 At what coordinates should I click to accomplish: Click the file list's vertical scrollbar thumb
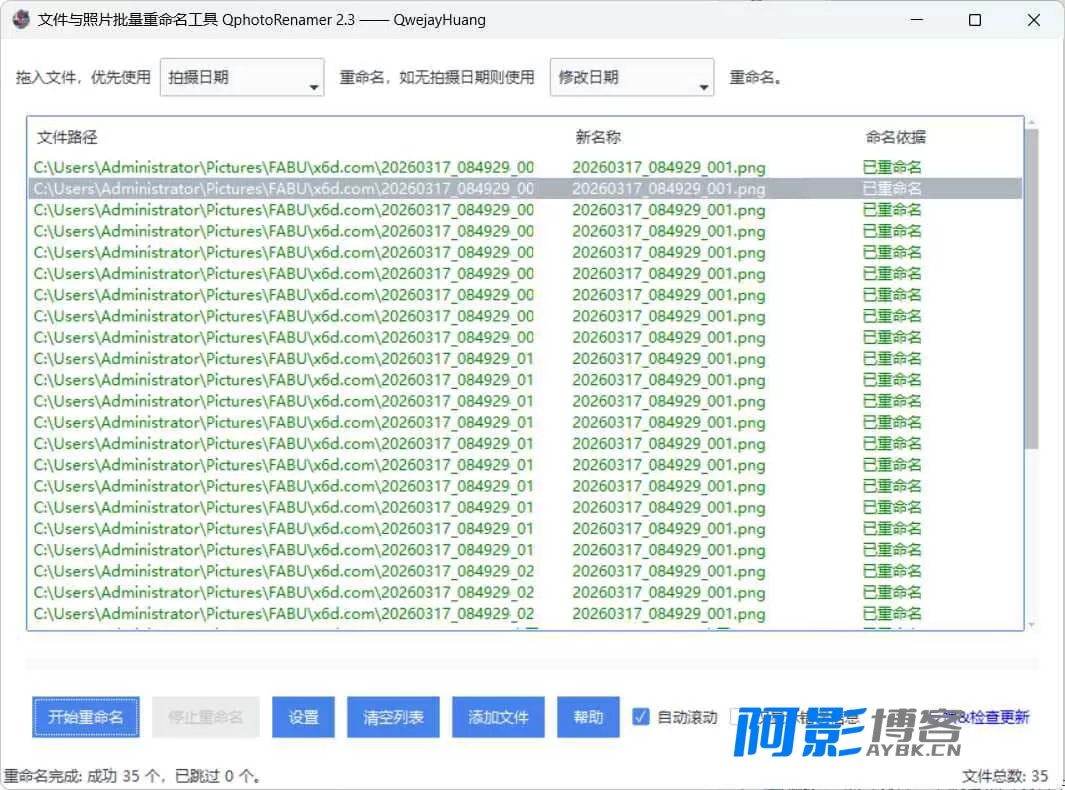click(x=1032, y=289)
